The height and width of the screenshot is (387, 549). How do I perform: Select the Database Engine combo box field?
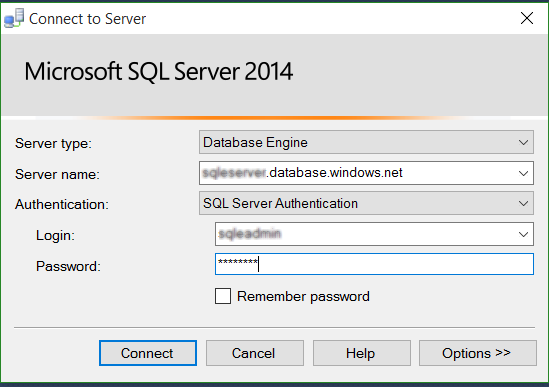pos(366,142)
